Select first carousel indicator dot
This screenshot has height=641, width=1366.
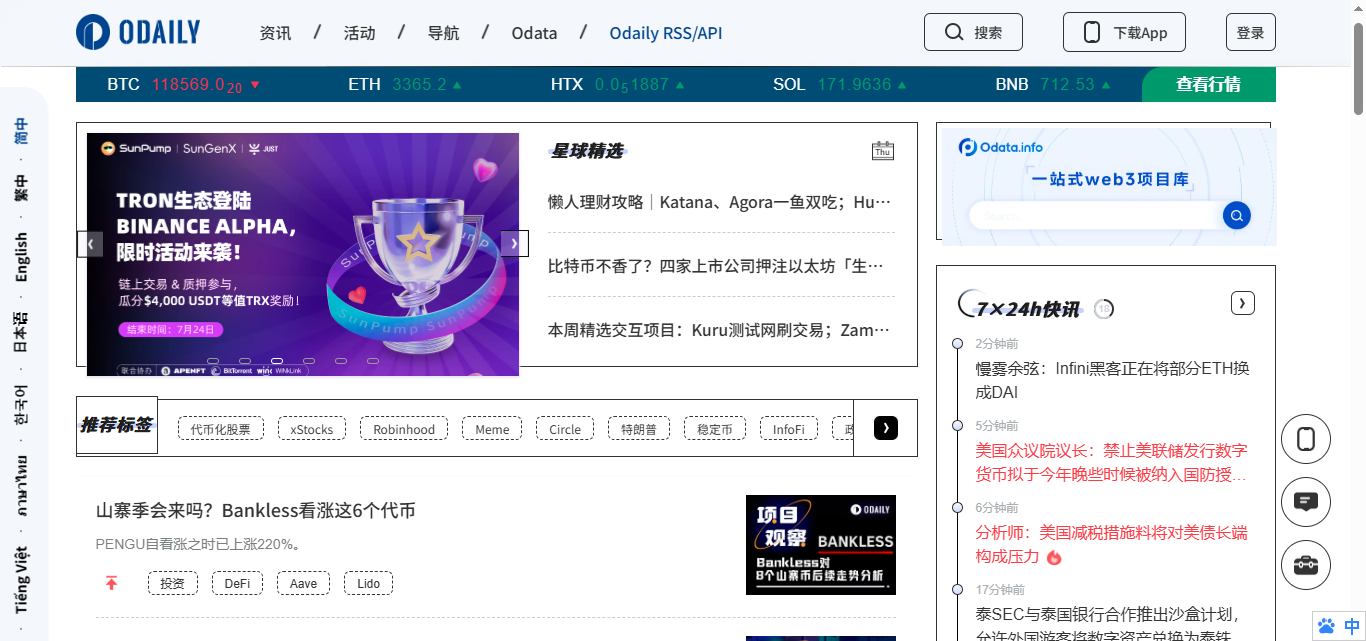tap(213, 361)
